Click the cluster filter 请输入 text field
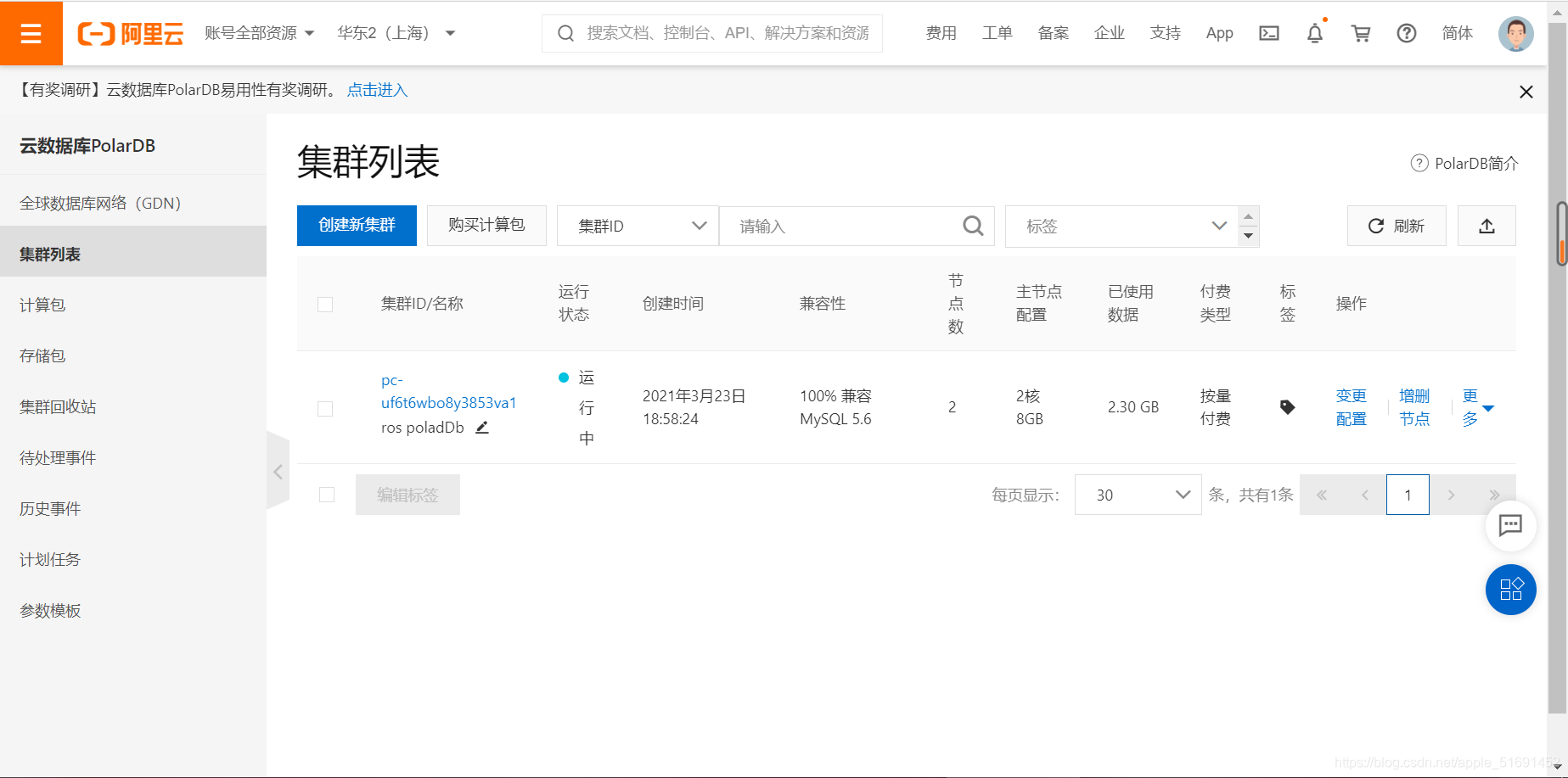Screen dimensions: 1568x778 [857, 226]
